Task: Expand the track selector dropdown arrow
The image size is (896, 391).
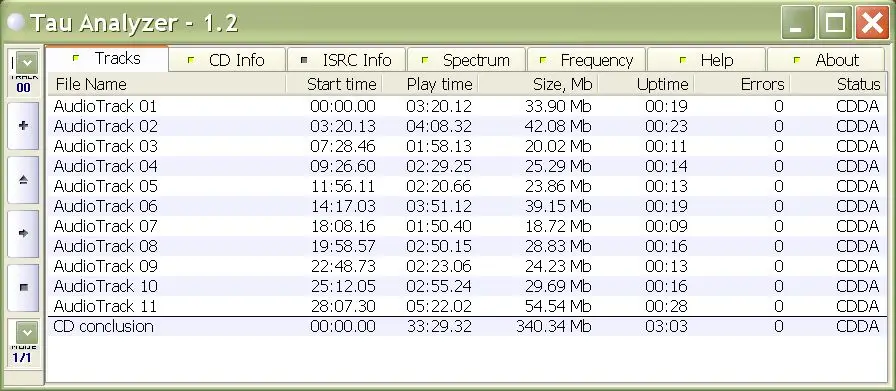Action: [x=26, y=62]
